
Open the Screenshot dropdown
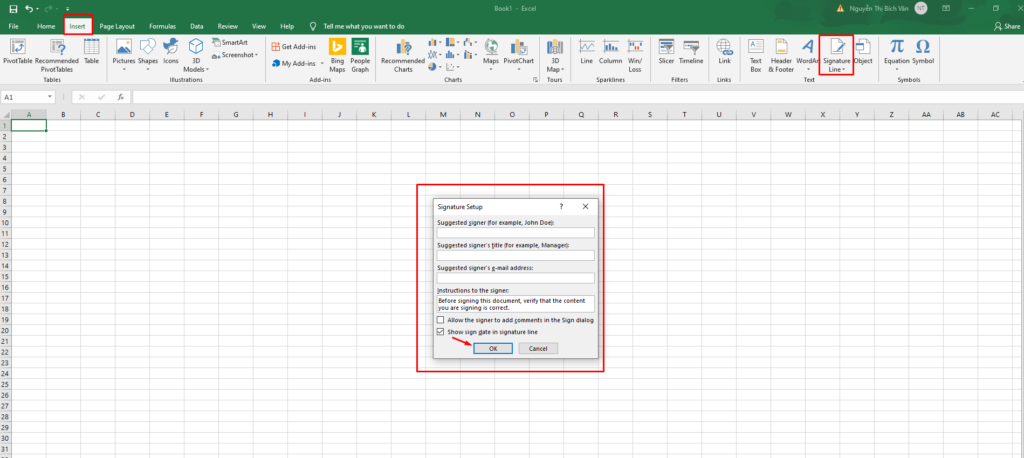(x=240, y=56)
